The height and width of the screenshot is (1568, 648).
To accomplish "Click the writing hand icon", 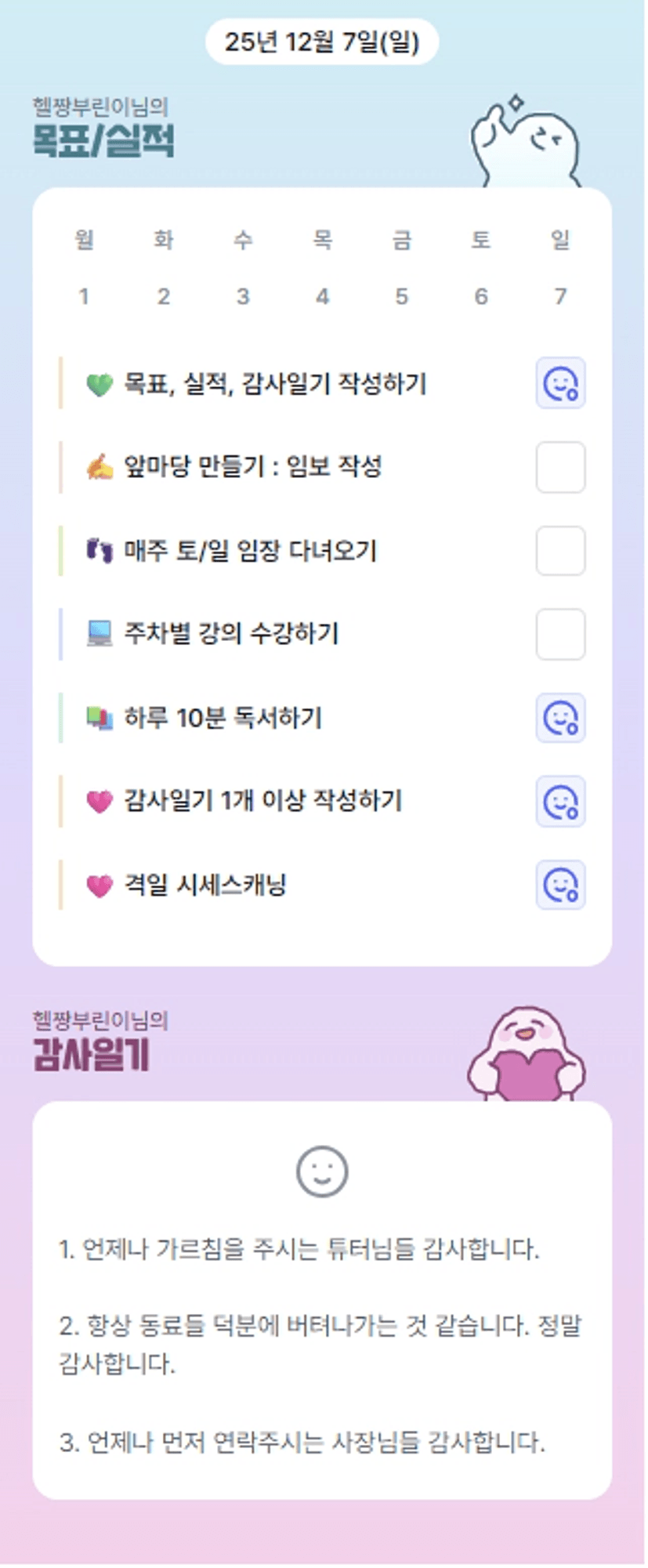I will pyautogui.click(x=100, y=468).
